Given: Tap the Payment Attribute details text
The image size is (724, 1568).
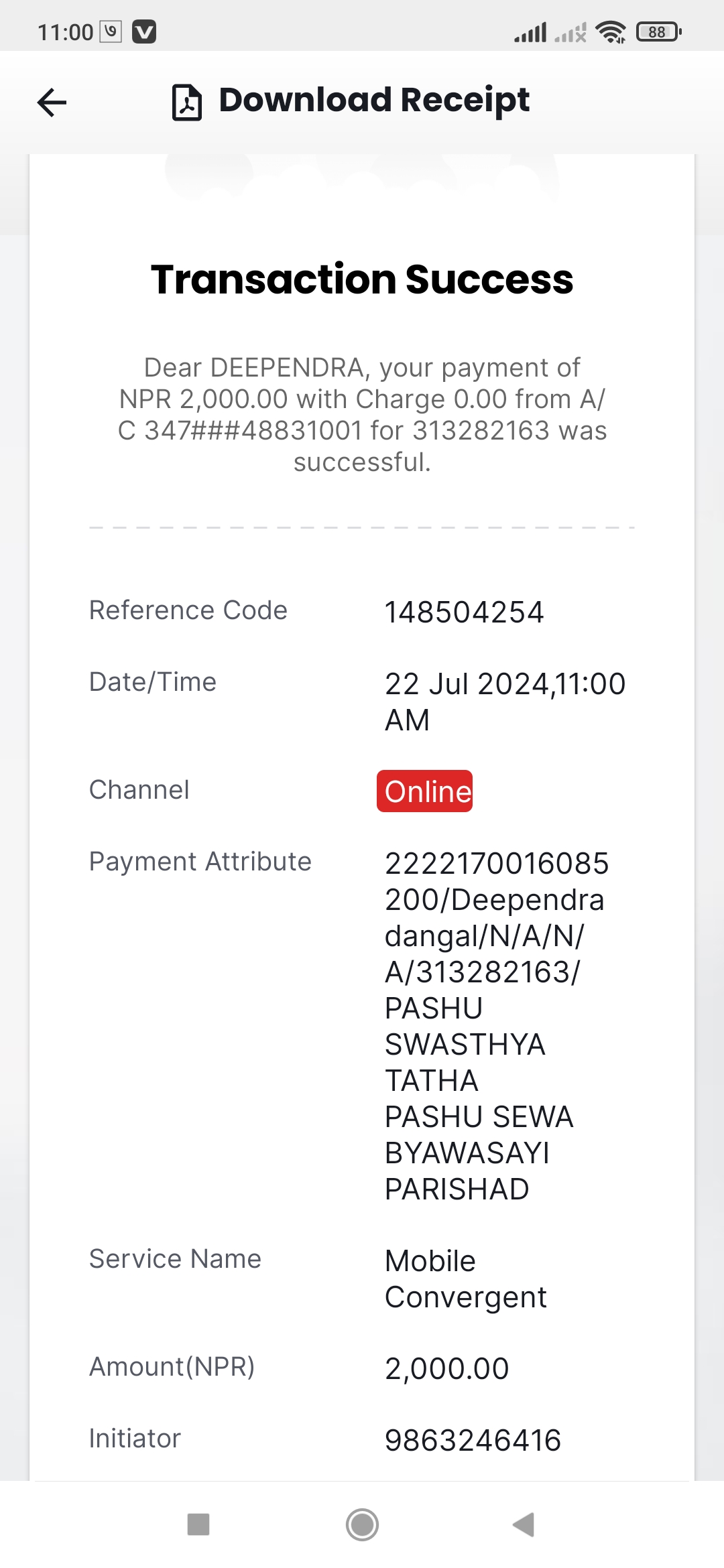Looking at the screenshot, I should click(x=497, y=1026).
